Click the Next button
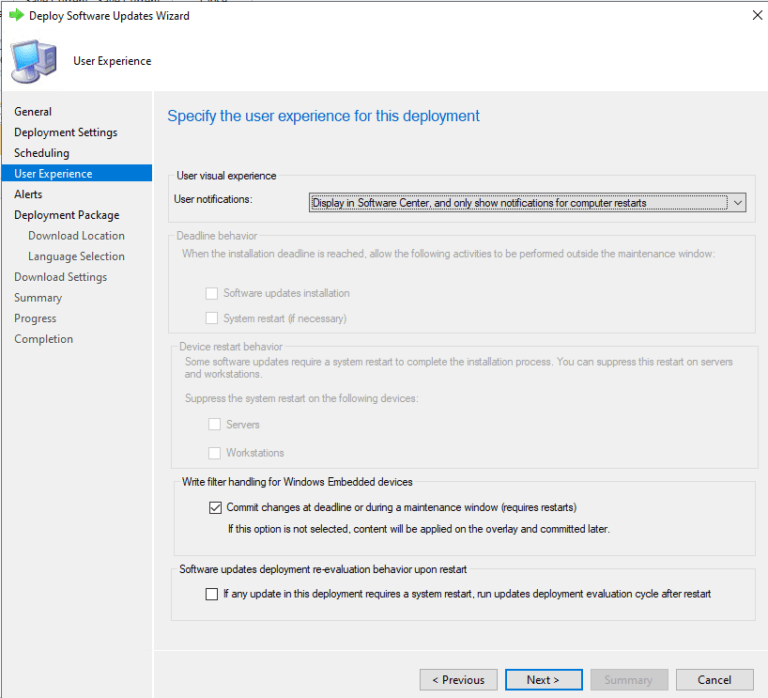Viewport: 768px width, 698px height. click(x=544, y=680)
